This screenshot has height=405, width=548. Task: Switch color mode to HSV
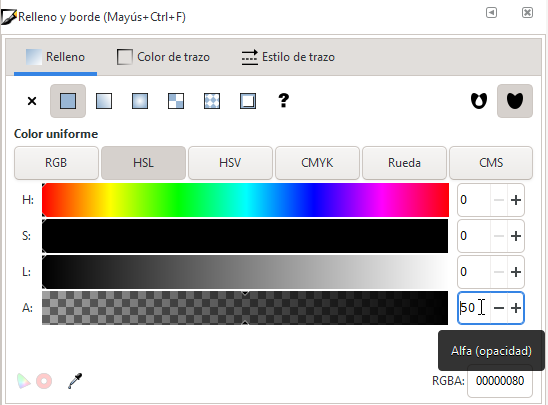[x=230, y=163]
